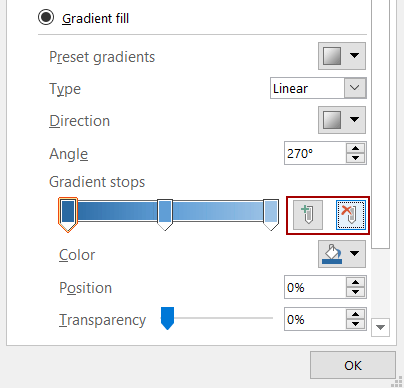
Task: Click inside the Position percentage field
Action: pos(315,287)
